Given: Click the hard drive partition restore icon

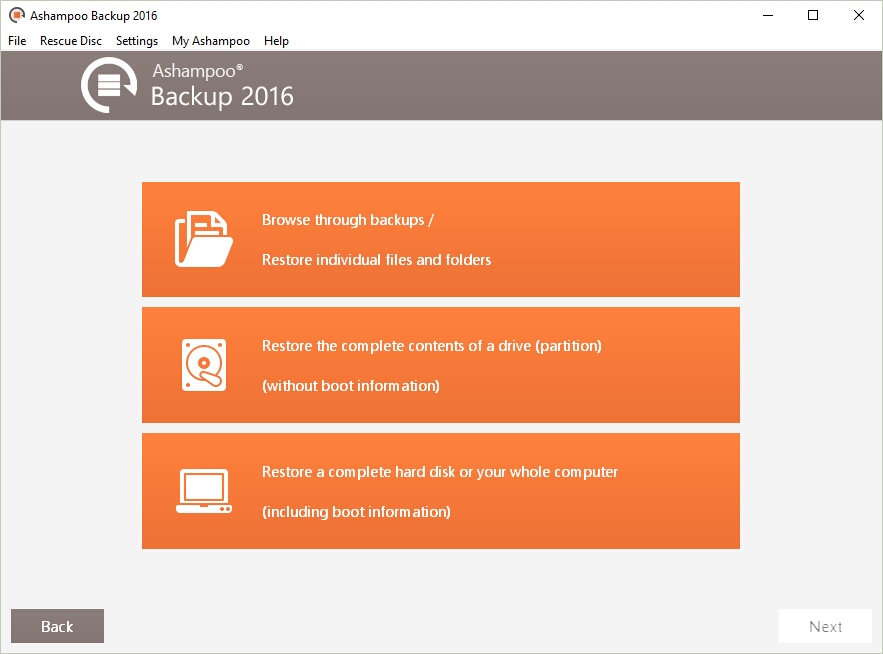Looking at the screenshot, I should click(204, 365).
